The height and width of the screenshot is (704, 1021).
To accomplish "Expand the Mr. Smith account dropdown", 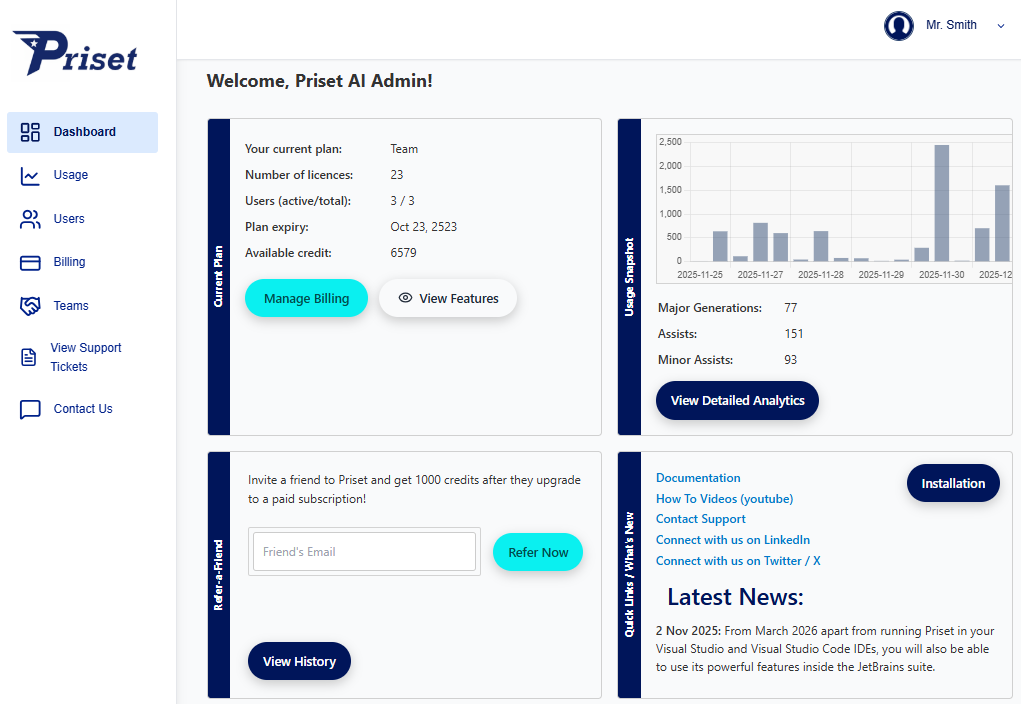I will 1001,26.
